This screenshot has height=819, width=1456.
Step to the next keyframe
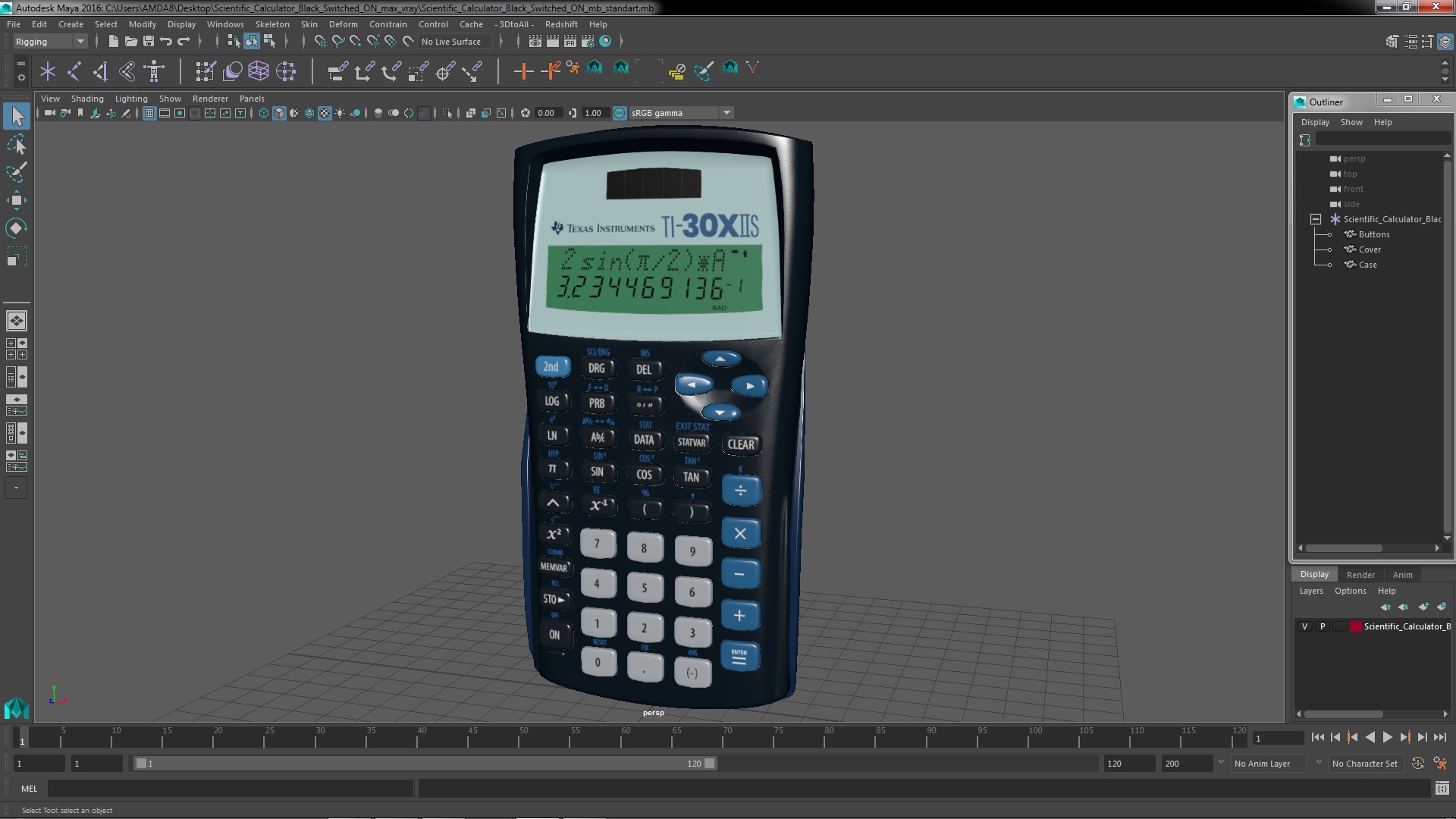[x=1404, y=737]
